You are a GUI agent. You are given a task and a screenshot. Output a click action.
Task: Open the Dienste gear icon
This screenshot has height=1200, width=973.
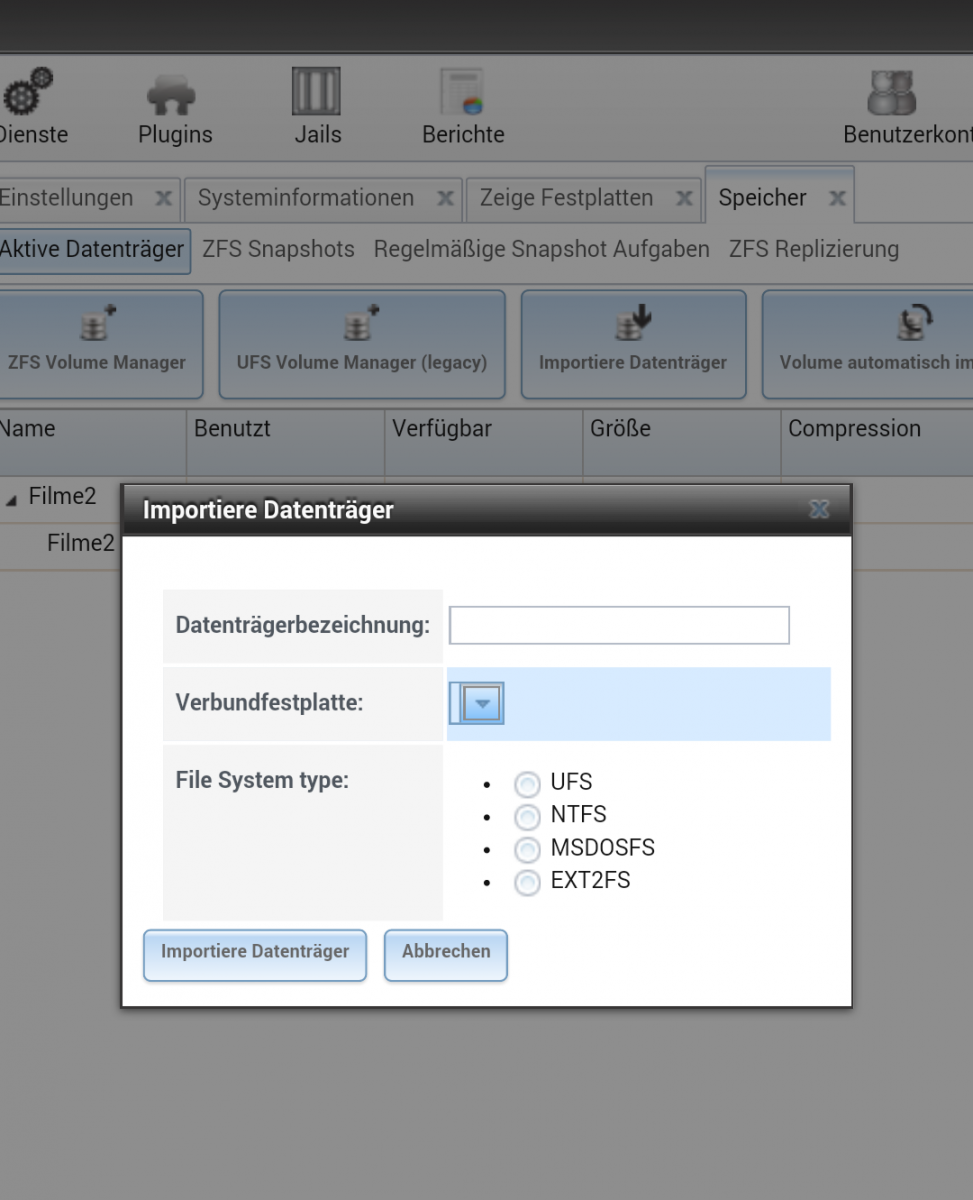tap(26, 93)
